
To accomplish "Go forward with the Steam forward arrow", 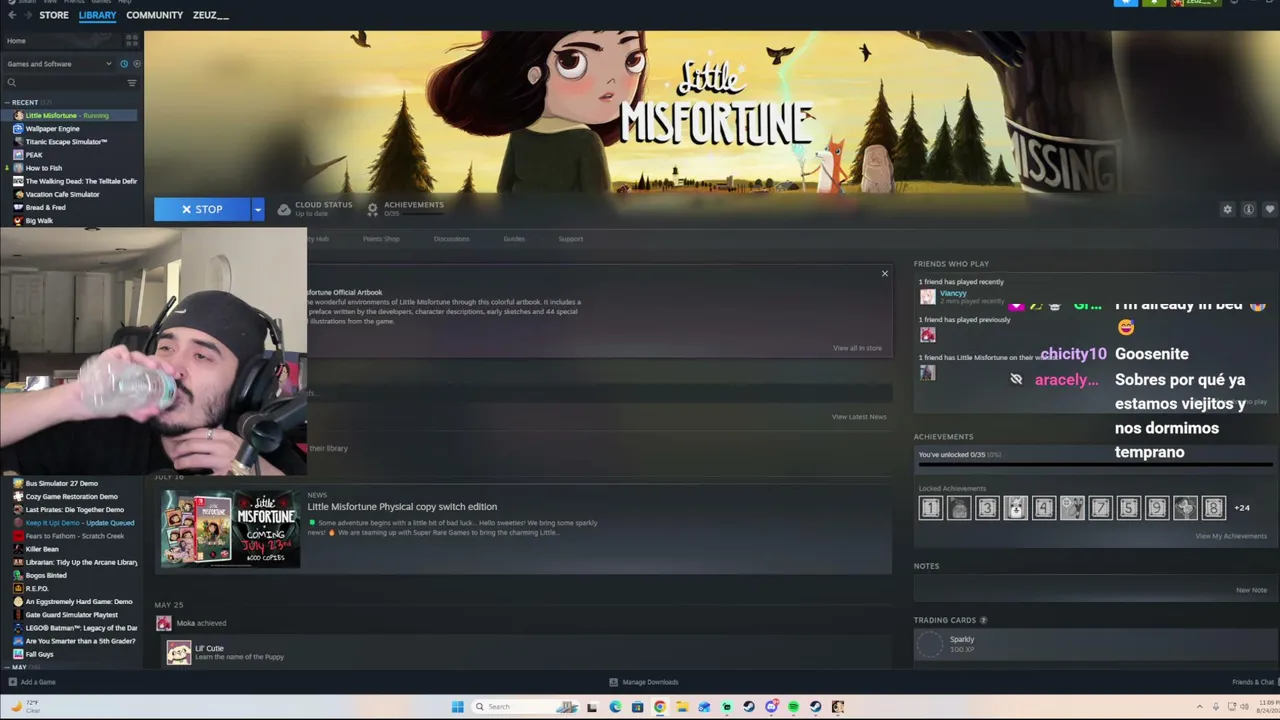I will (27, 16).
